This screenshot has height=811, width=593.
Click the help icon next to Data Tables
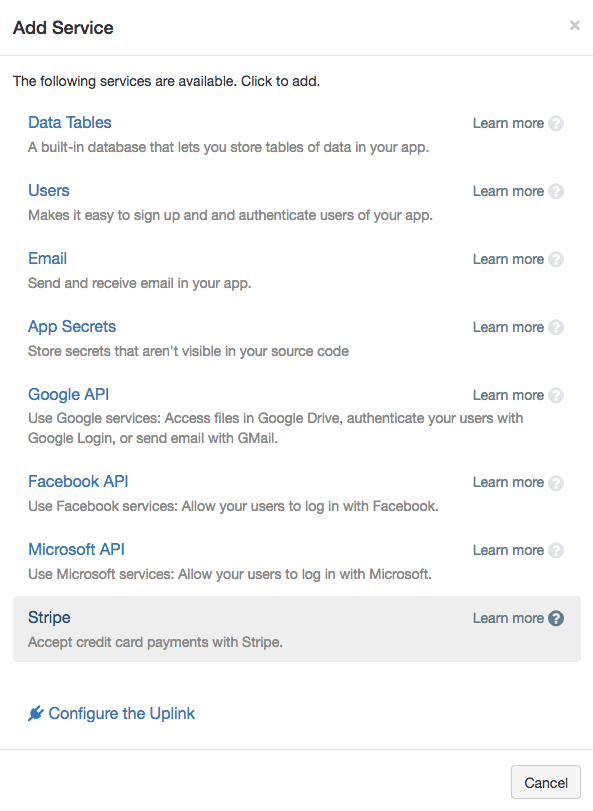[556, 124]
